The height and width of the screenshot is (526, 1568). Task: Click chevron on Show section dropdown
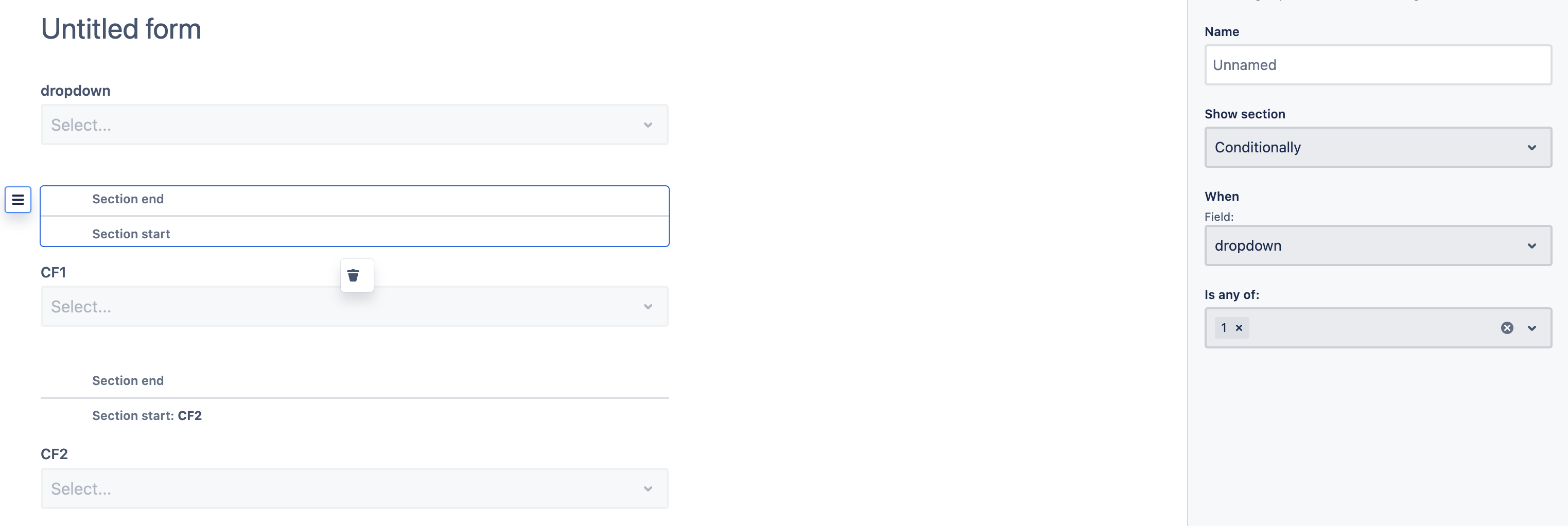click(x=1531, y=148)
